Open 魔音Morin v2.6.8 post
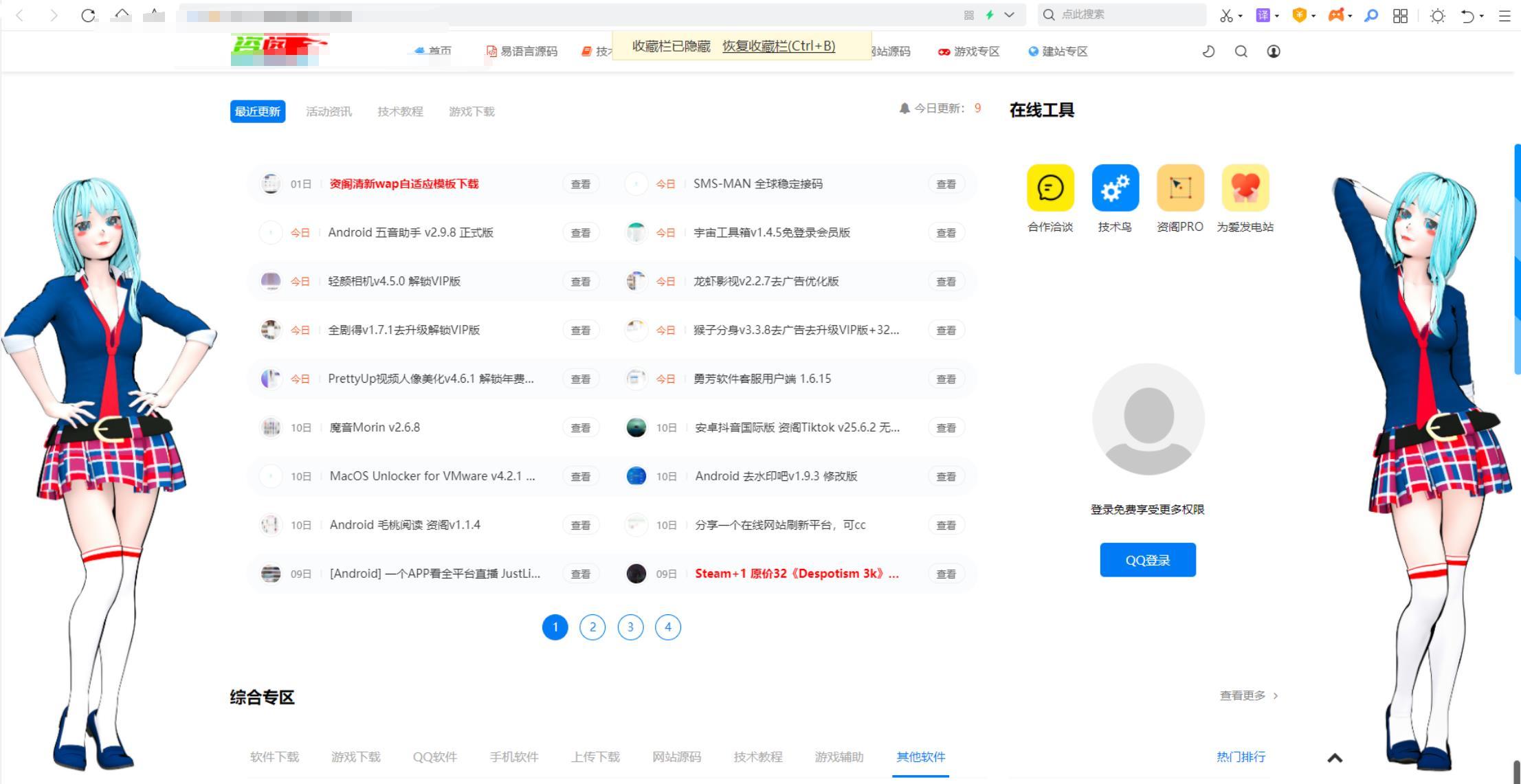Image resolution: width=1521 pixels, height=784 pixels. tap(375, 427)
